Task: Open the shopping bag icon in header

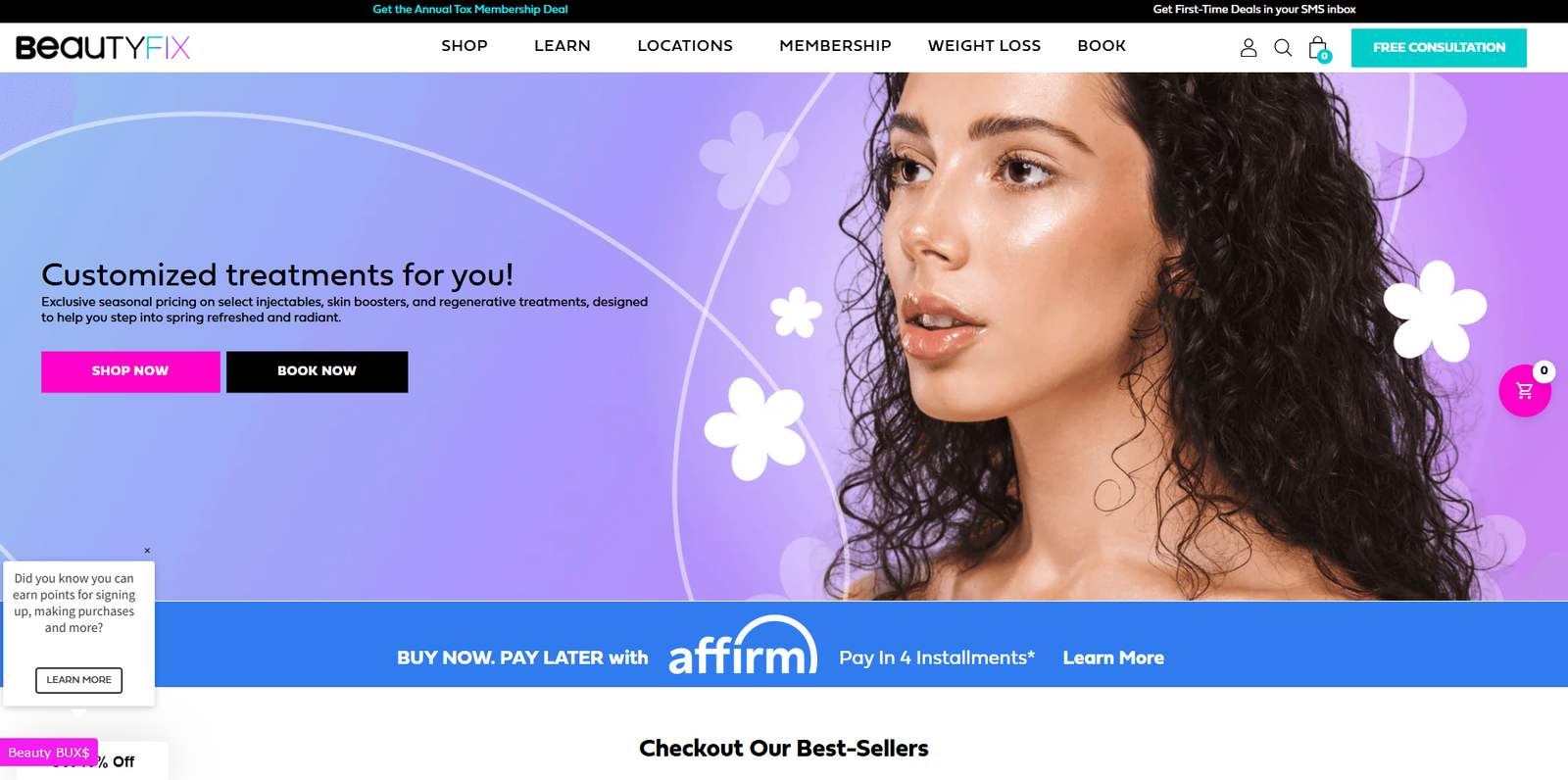Action: click(x=1319, y=48)
